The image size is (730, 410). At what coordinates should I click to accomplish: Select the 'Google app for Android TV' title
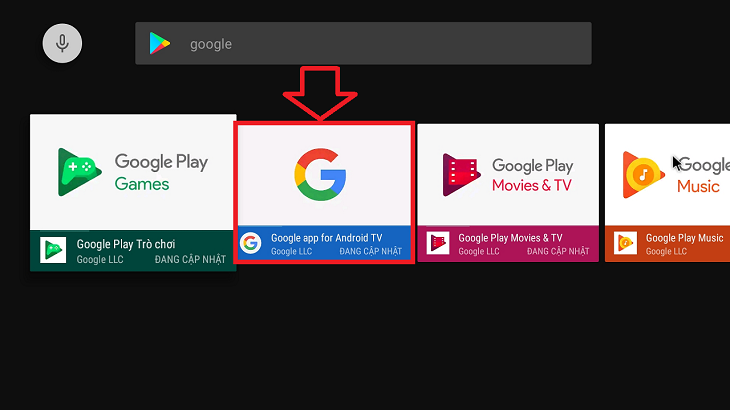pos(326,238)
